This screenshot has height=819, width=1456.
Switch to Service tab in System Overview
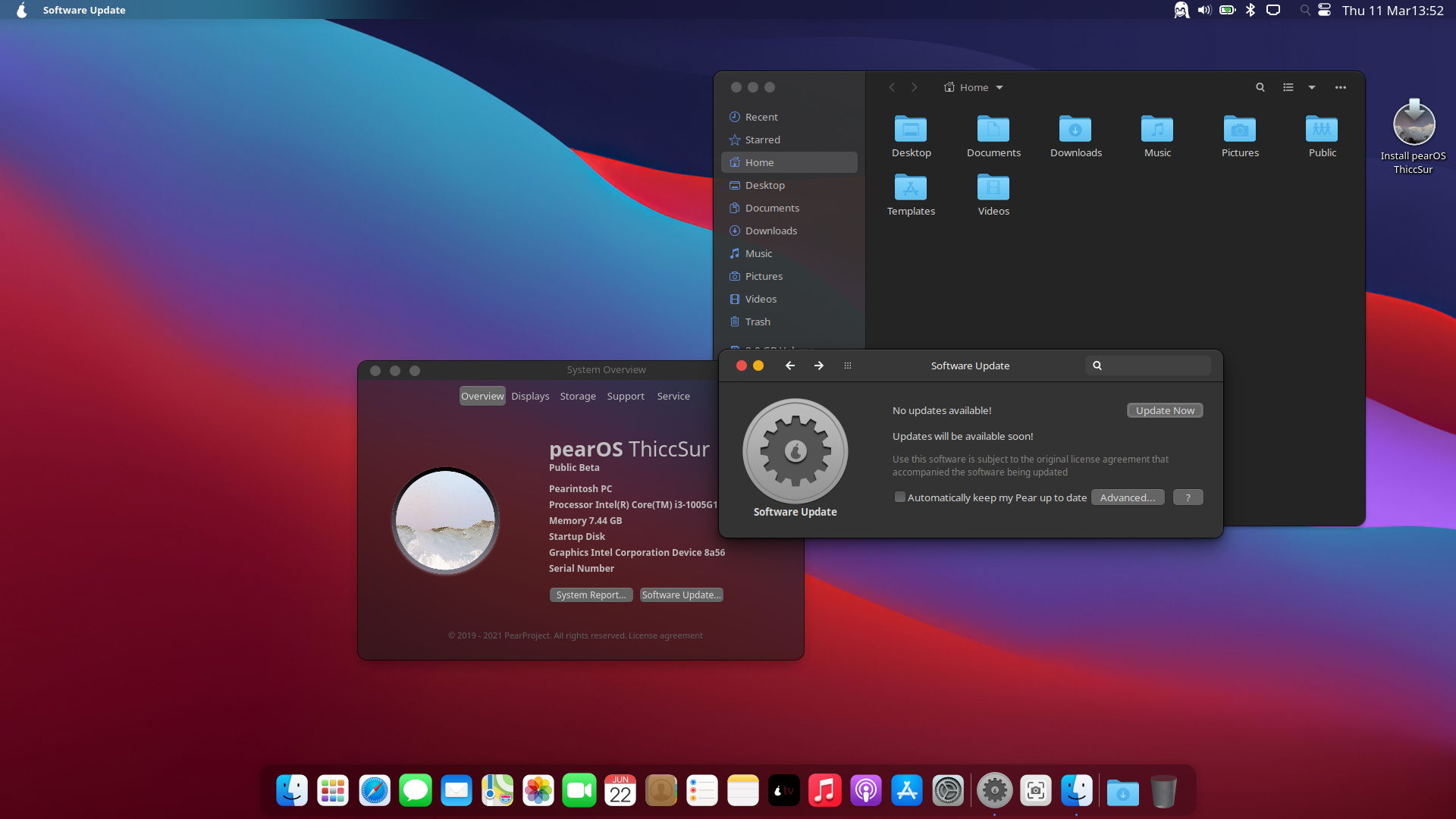pos(673,396)
